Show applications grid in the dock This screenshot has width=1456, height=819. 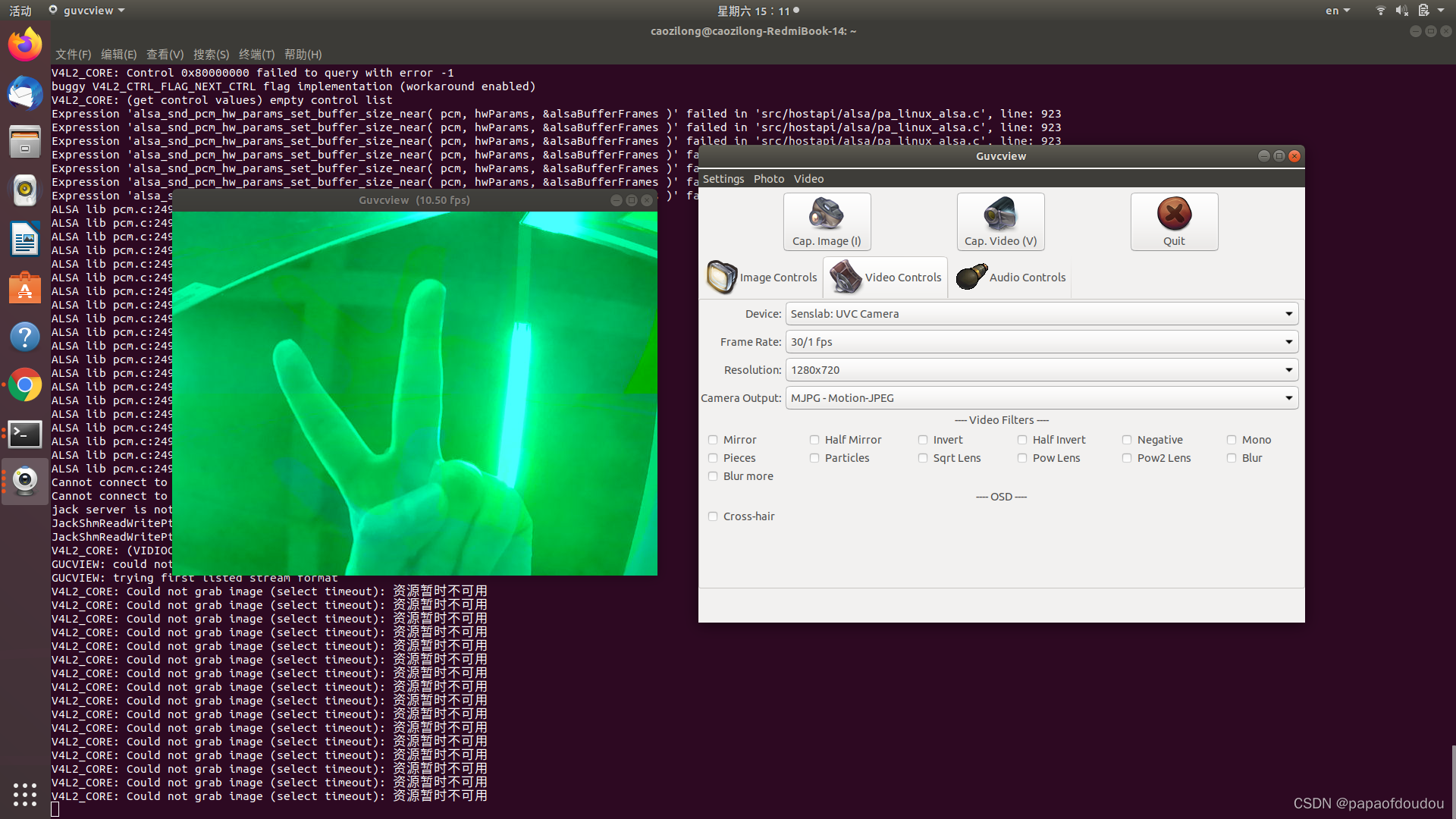[x=25, y=794]
